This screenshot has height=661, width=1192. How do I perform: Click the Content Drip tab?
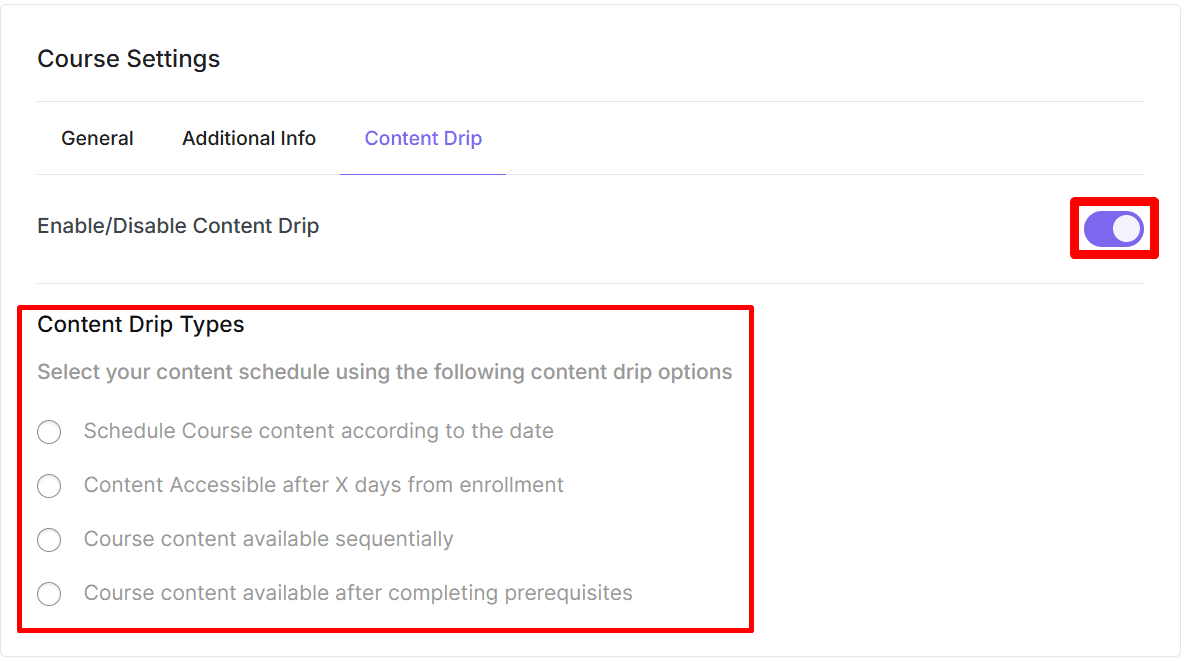422,138
